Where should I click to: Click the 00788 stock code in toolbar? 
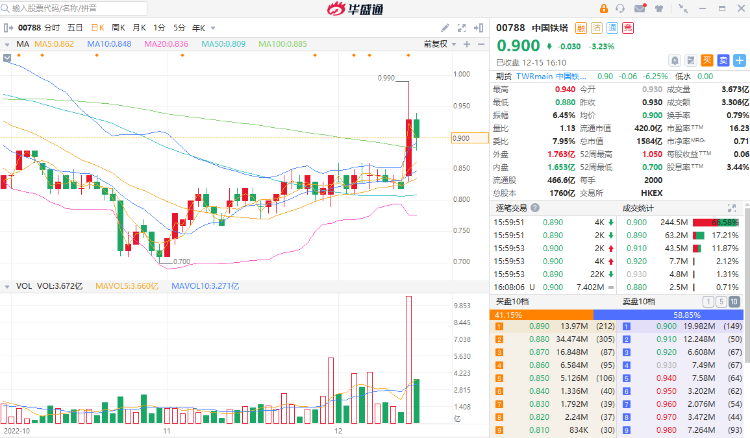click(30, 28)
